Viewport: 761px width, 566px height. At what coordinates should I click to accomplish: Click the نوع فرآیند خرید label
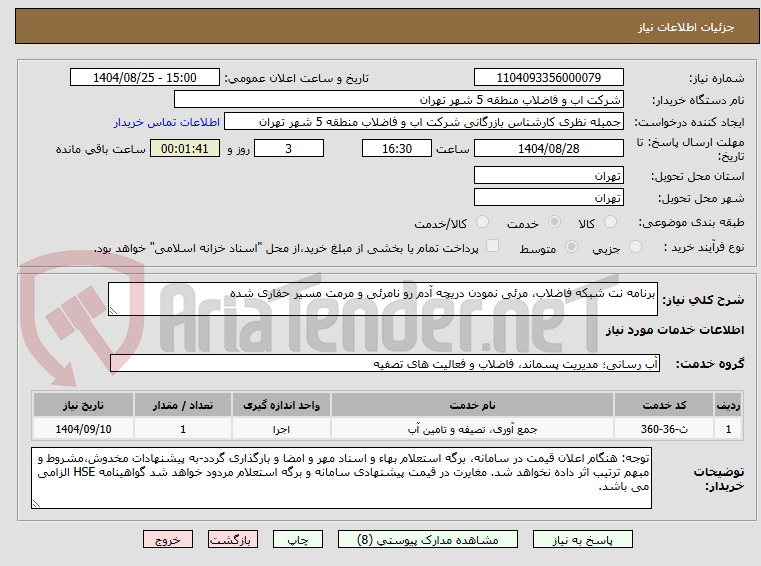[704, 248]
